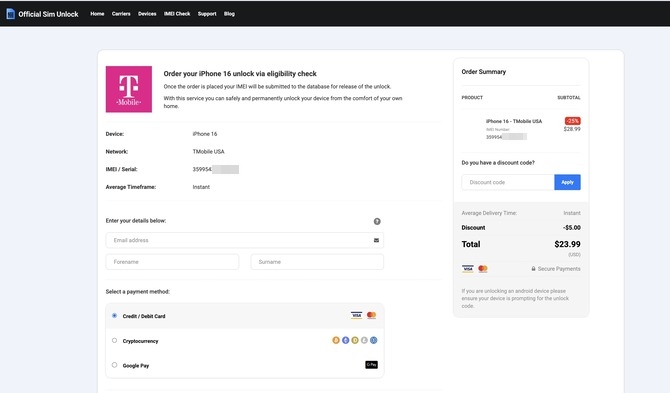Click Mastercard icon in Credit / Debit Card row

[x=371, y=315]
